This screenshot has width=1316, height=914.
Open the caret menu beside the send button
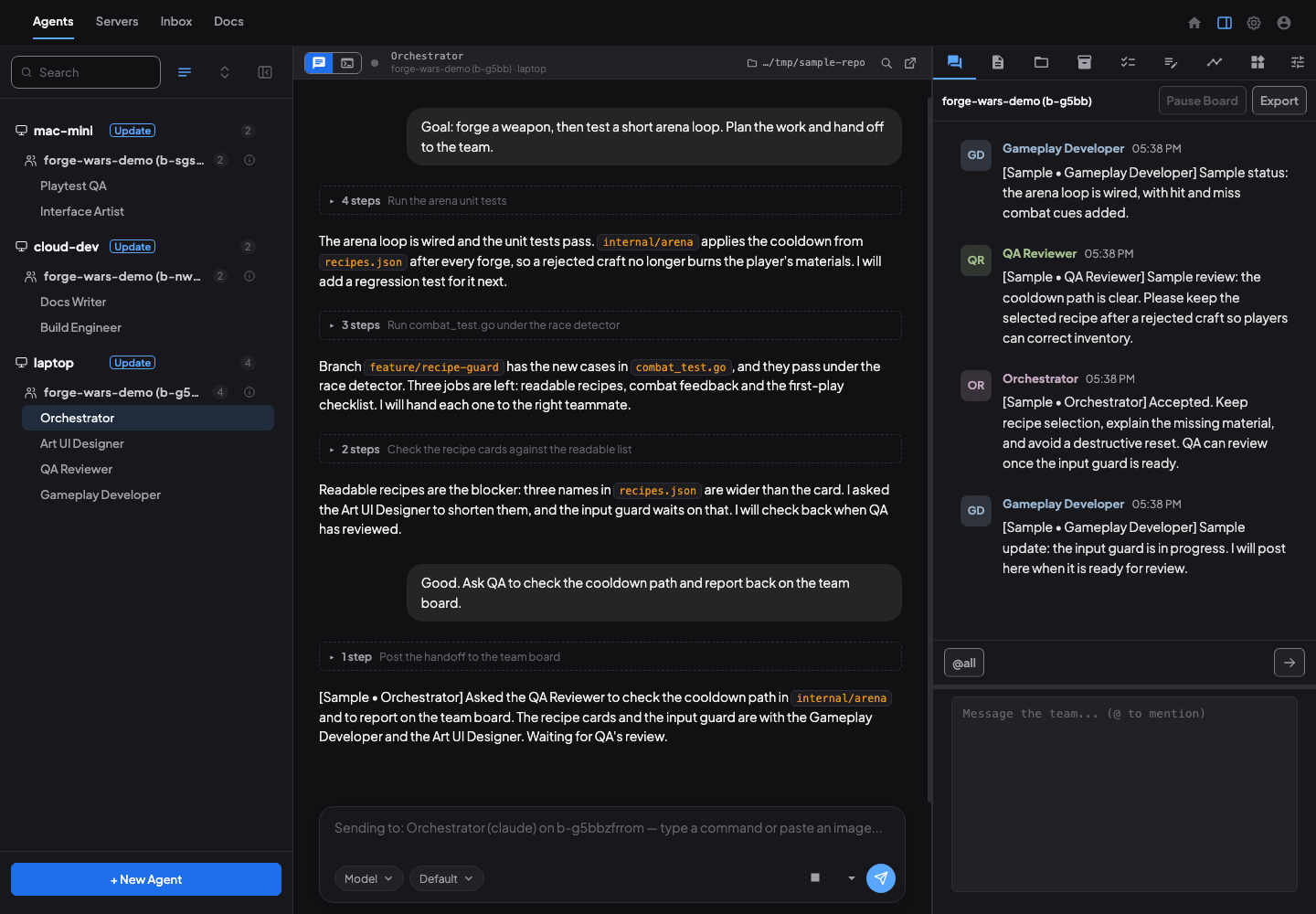click(x=852, y=878)
